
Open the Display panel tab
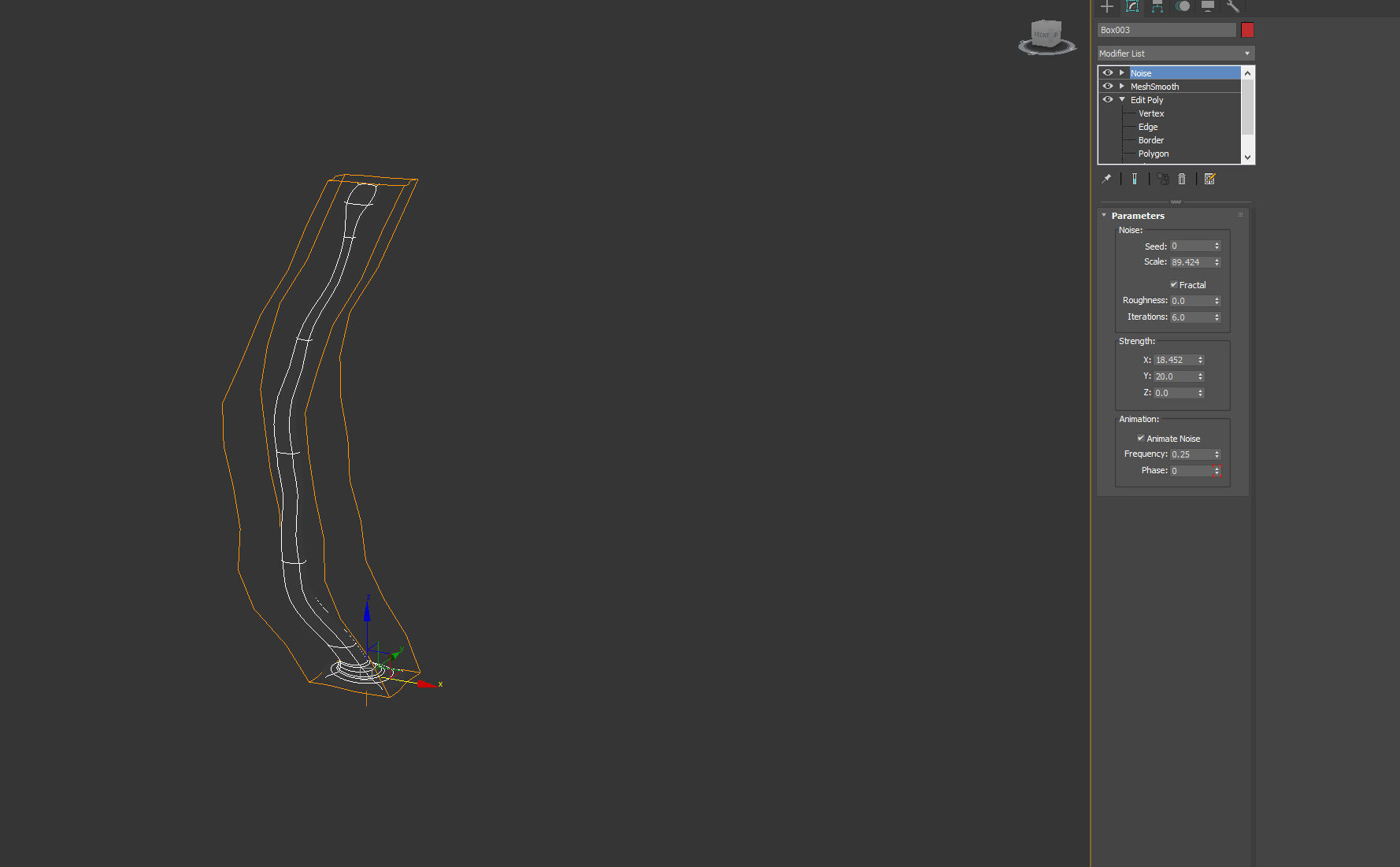1208,6
